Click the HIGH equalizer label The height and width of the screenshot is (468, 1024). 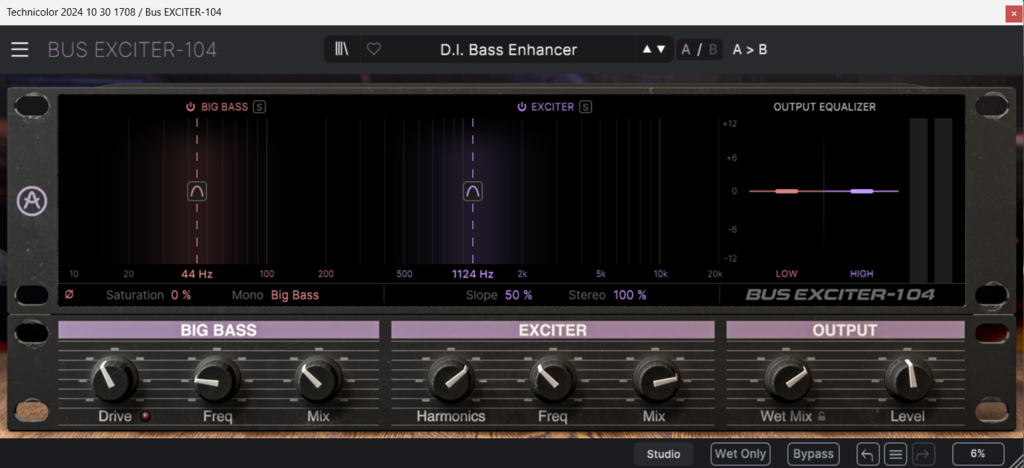(x=861, y=273)
